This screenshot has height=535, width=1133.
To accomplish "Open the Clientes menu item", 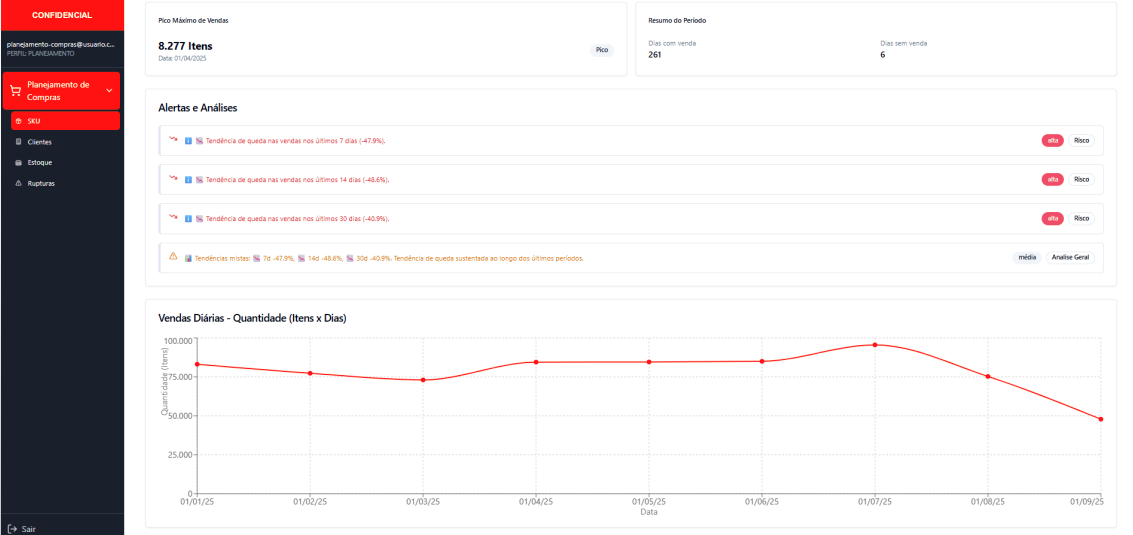I will pos(40,142).
